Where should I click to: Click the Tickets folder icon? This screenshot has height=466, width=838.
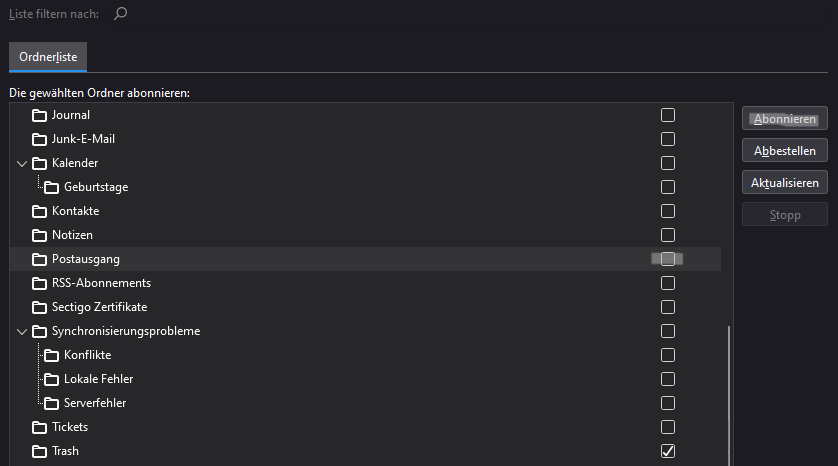pyautogui.click(x=40, y=427)
